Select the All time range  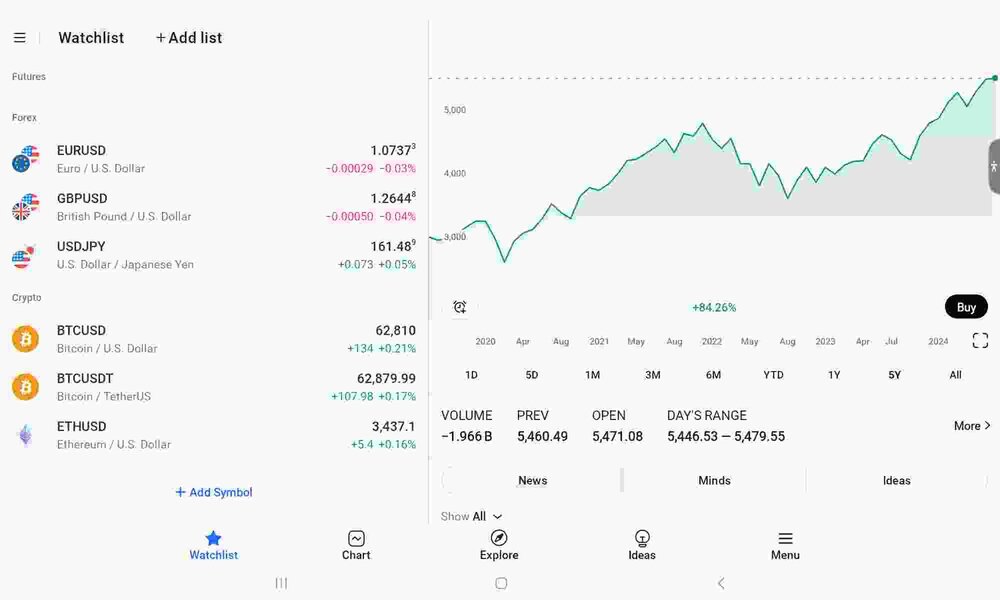point(955,375)
